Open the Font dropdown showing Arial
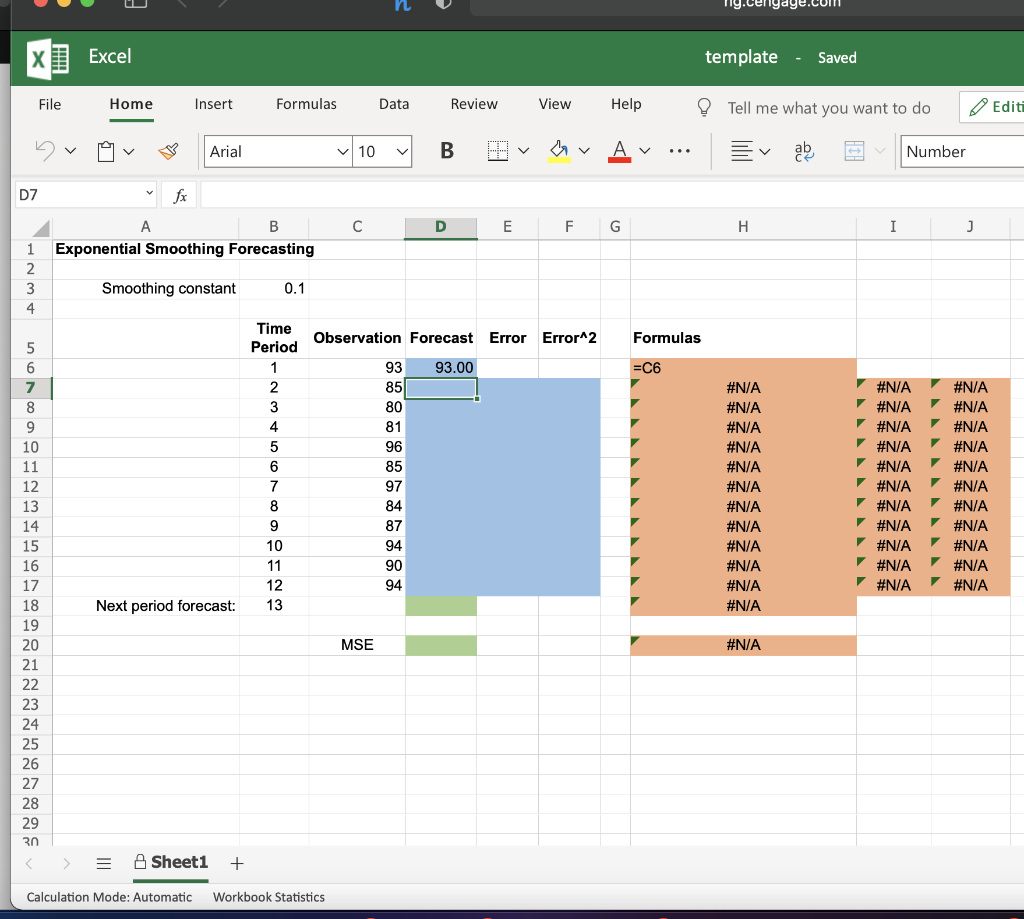This screenshot has width=1024, height=919. 276,152
